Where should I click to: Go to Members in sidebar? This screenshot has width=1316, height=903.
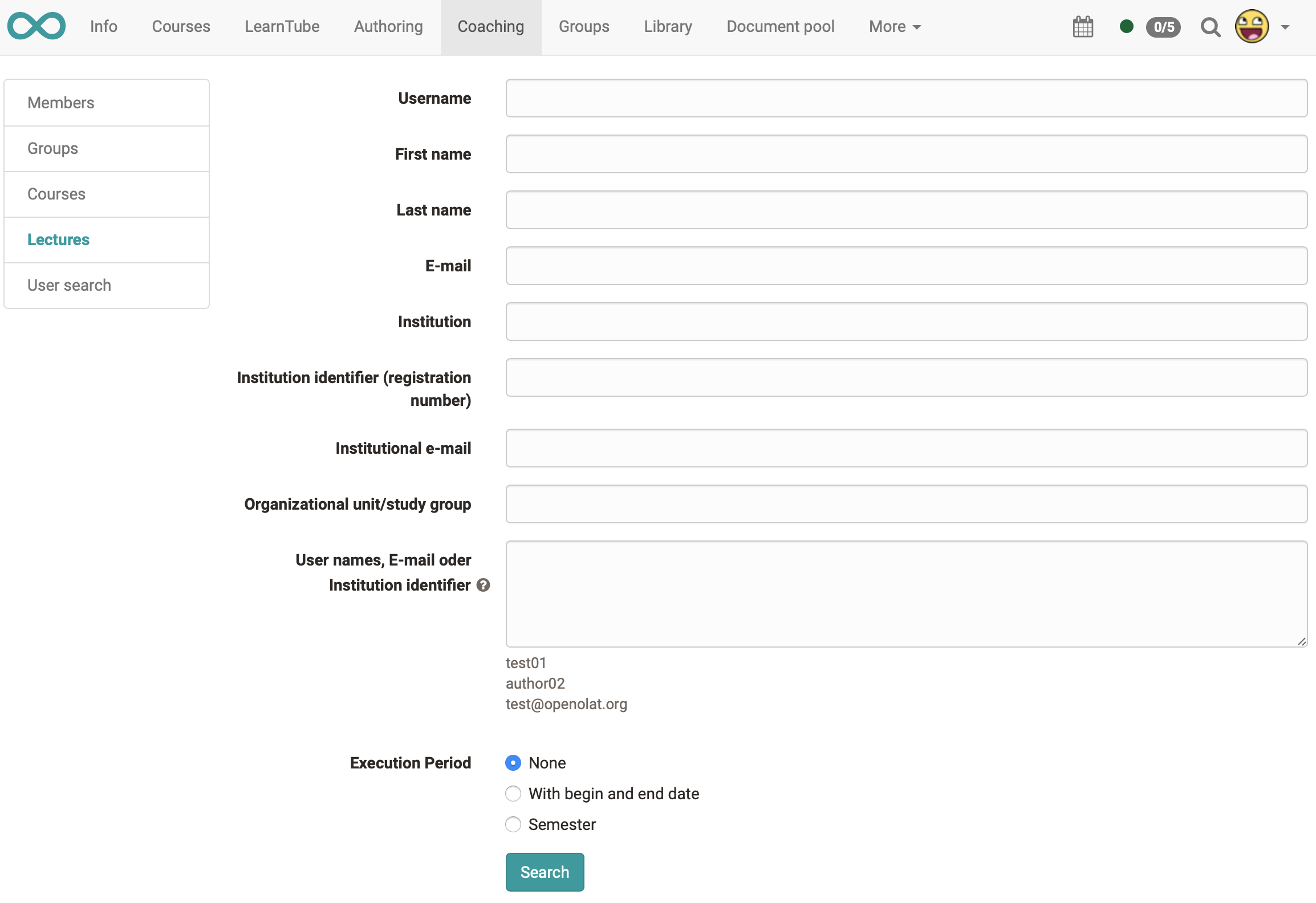click(x=60, y=103)
